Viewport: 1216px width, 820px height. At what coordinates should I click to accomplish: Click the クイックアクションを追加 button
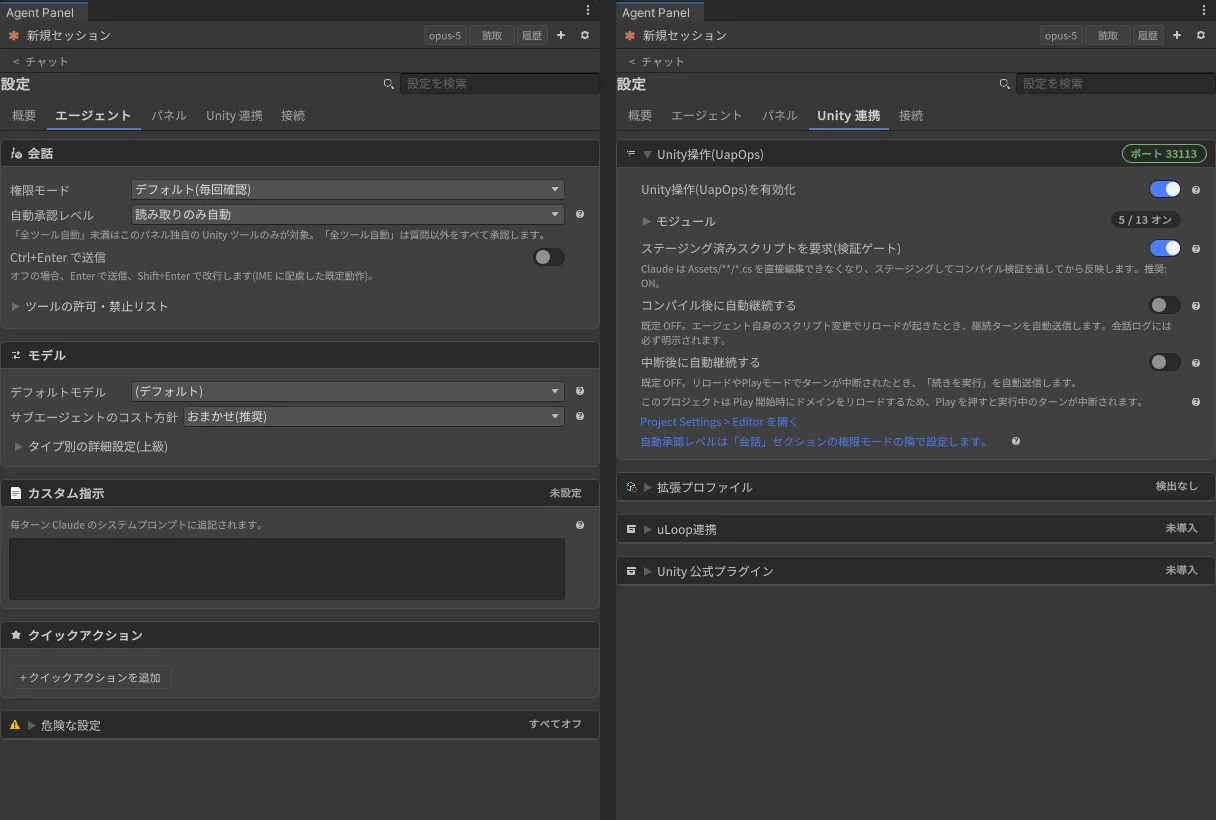point(91,677)
